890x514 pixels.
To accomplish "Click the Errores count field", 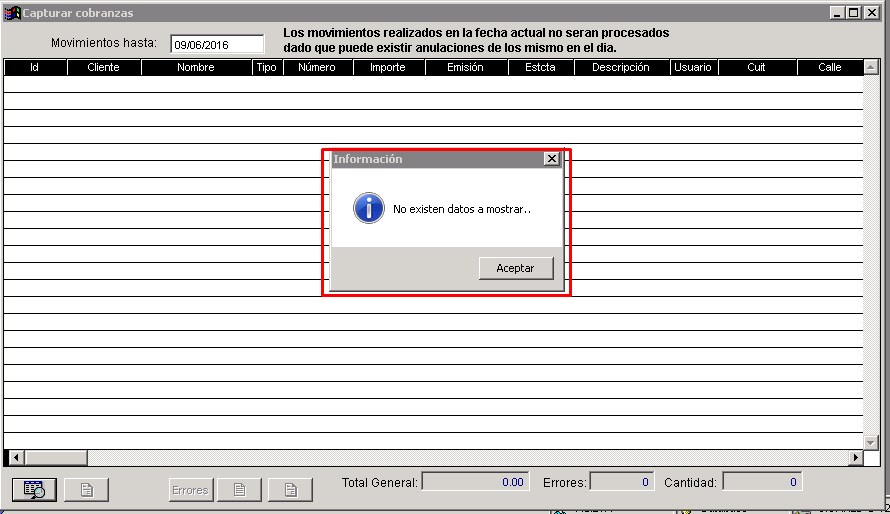I will coord(622,482).
